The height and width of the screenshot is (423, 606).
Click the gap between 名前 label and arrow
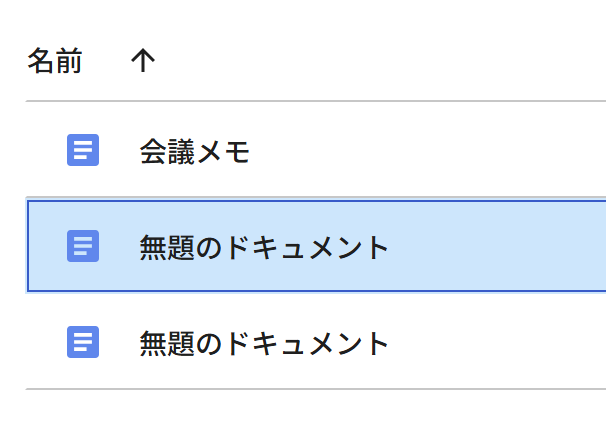coord(106,60)
